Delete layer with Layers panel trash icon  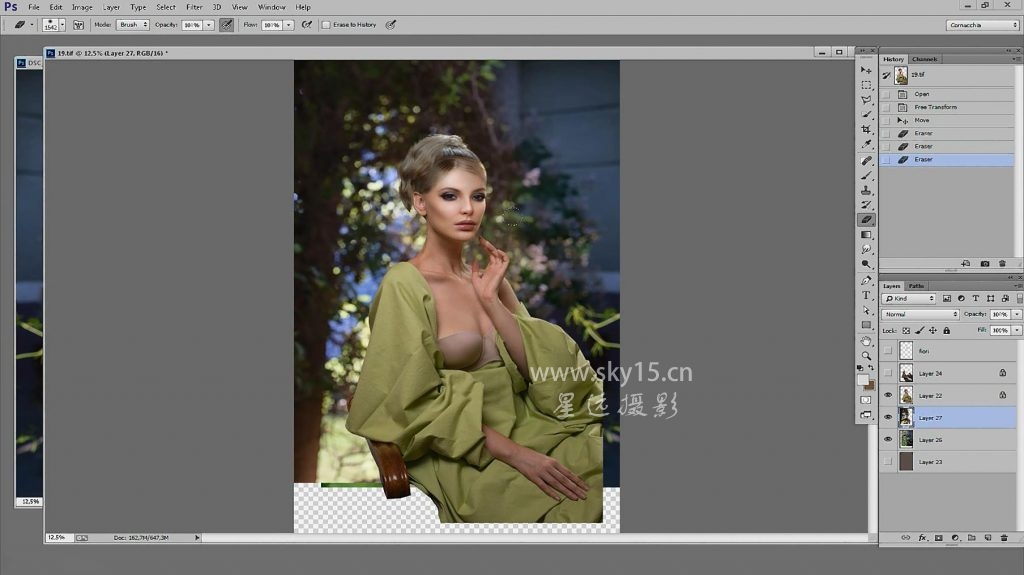tap(1004, 538)
